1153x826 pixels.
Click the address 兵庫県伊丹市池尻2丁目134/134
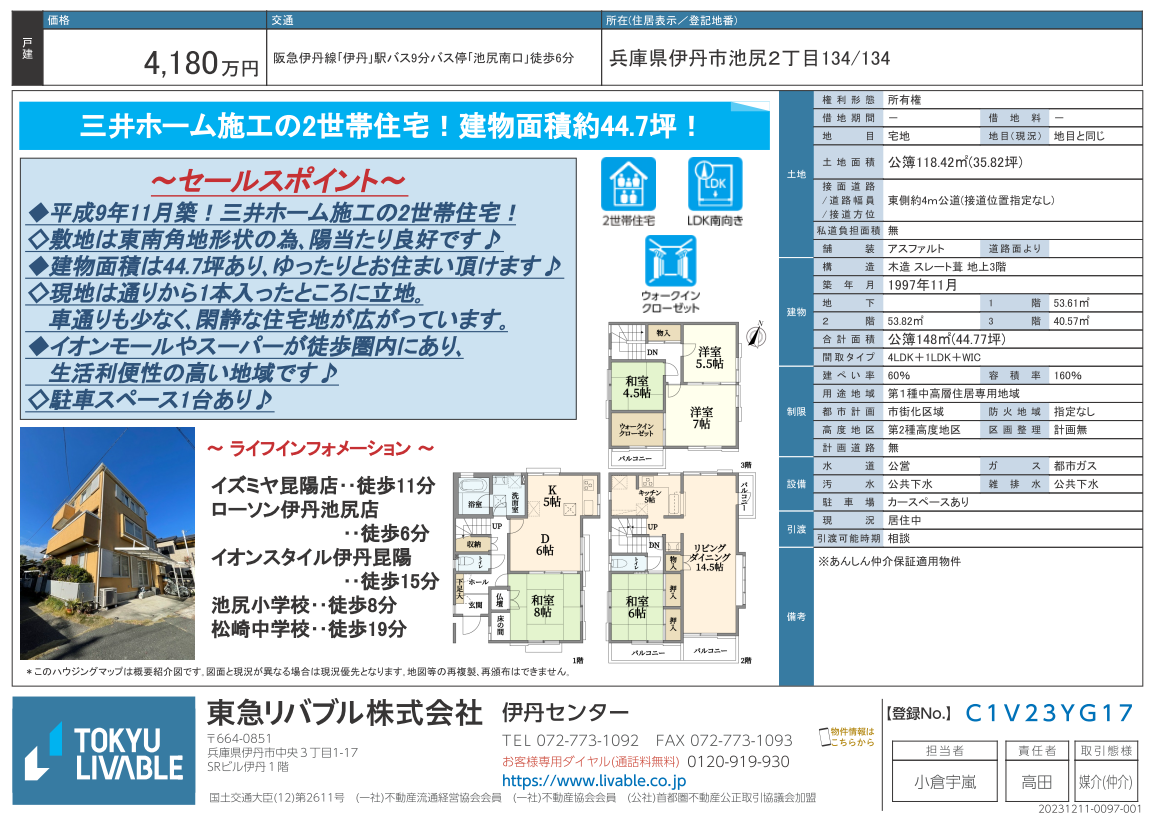(749, 59)
